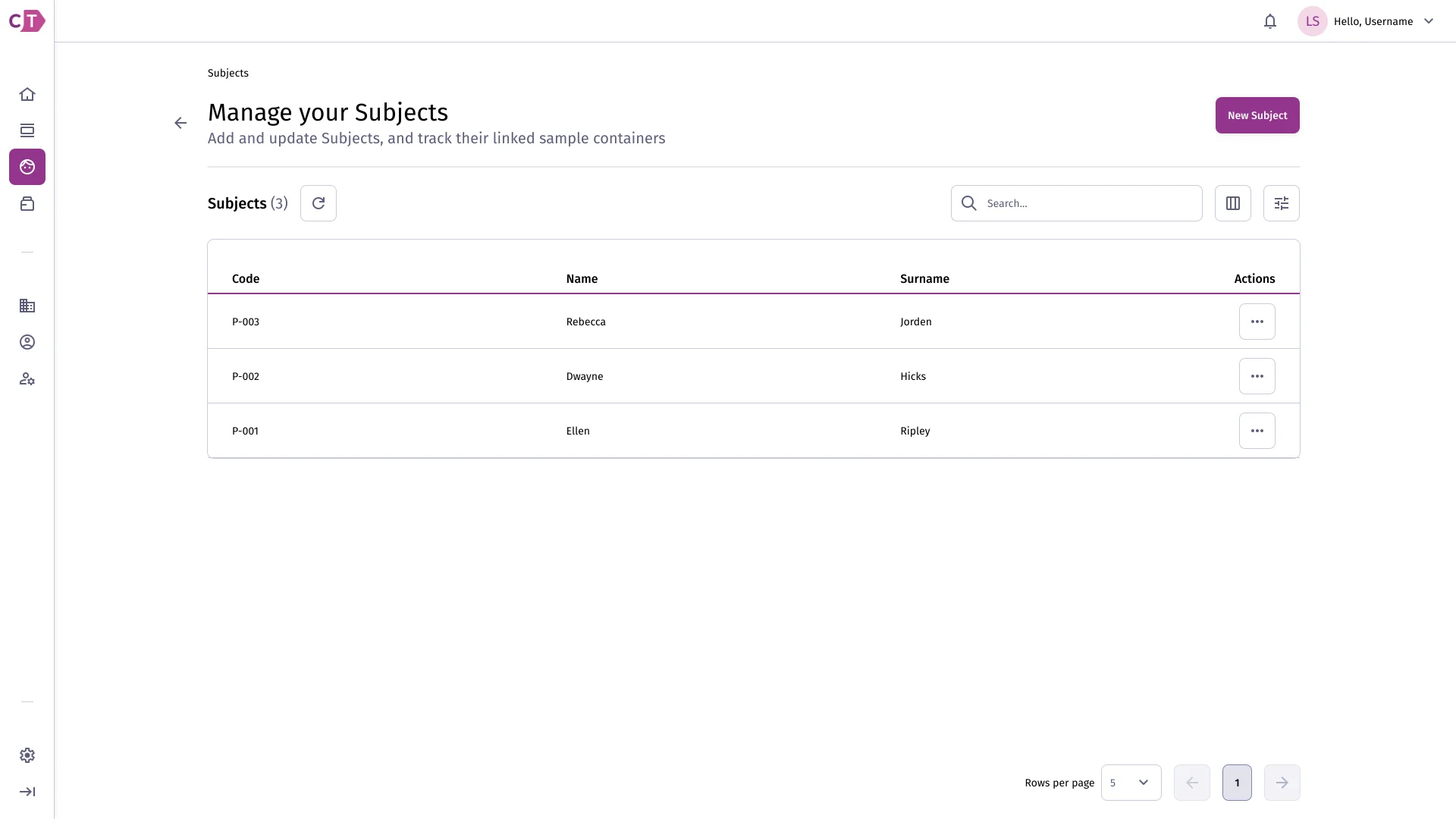Click the Subjects (3) count heading
This screenshot has height=819, width=1456.
pos(248,203)
